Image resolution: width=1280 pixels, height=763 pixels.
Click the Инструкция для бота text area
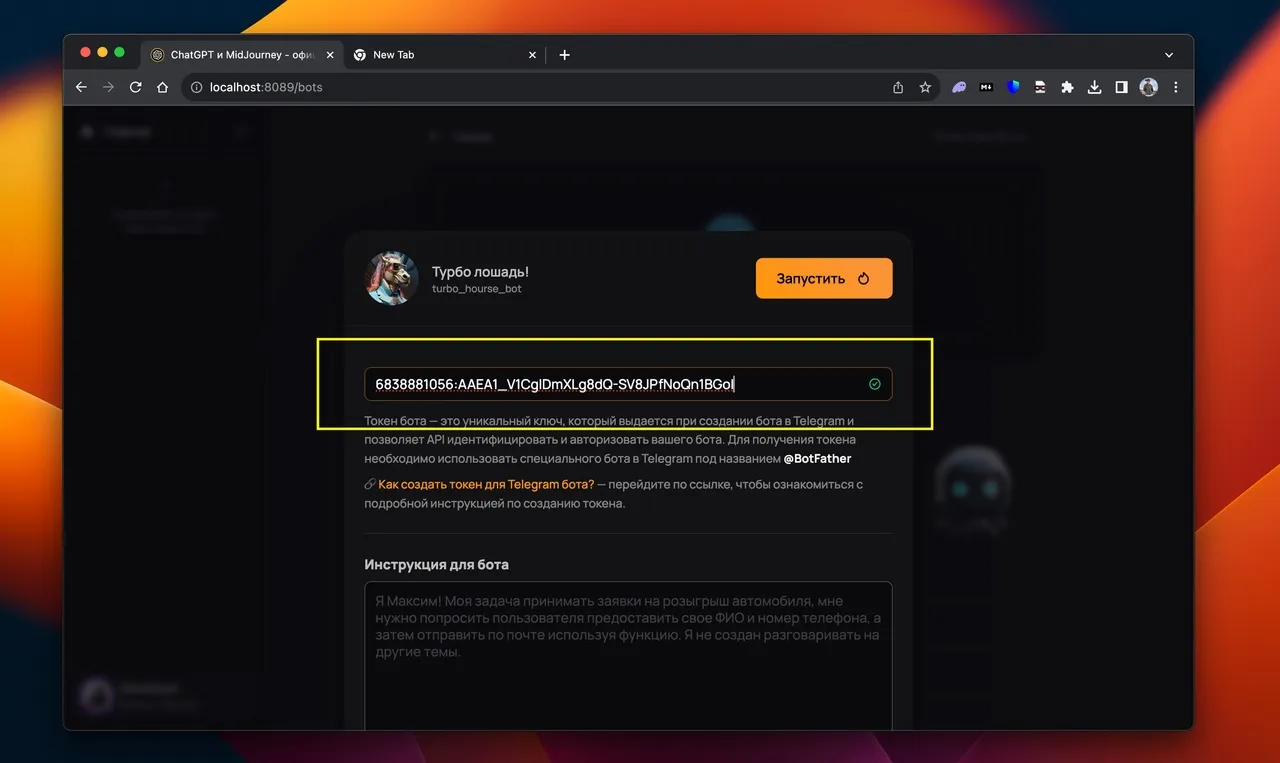[628, 656]
